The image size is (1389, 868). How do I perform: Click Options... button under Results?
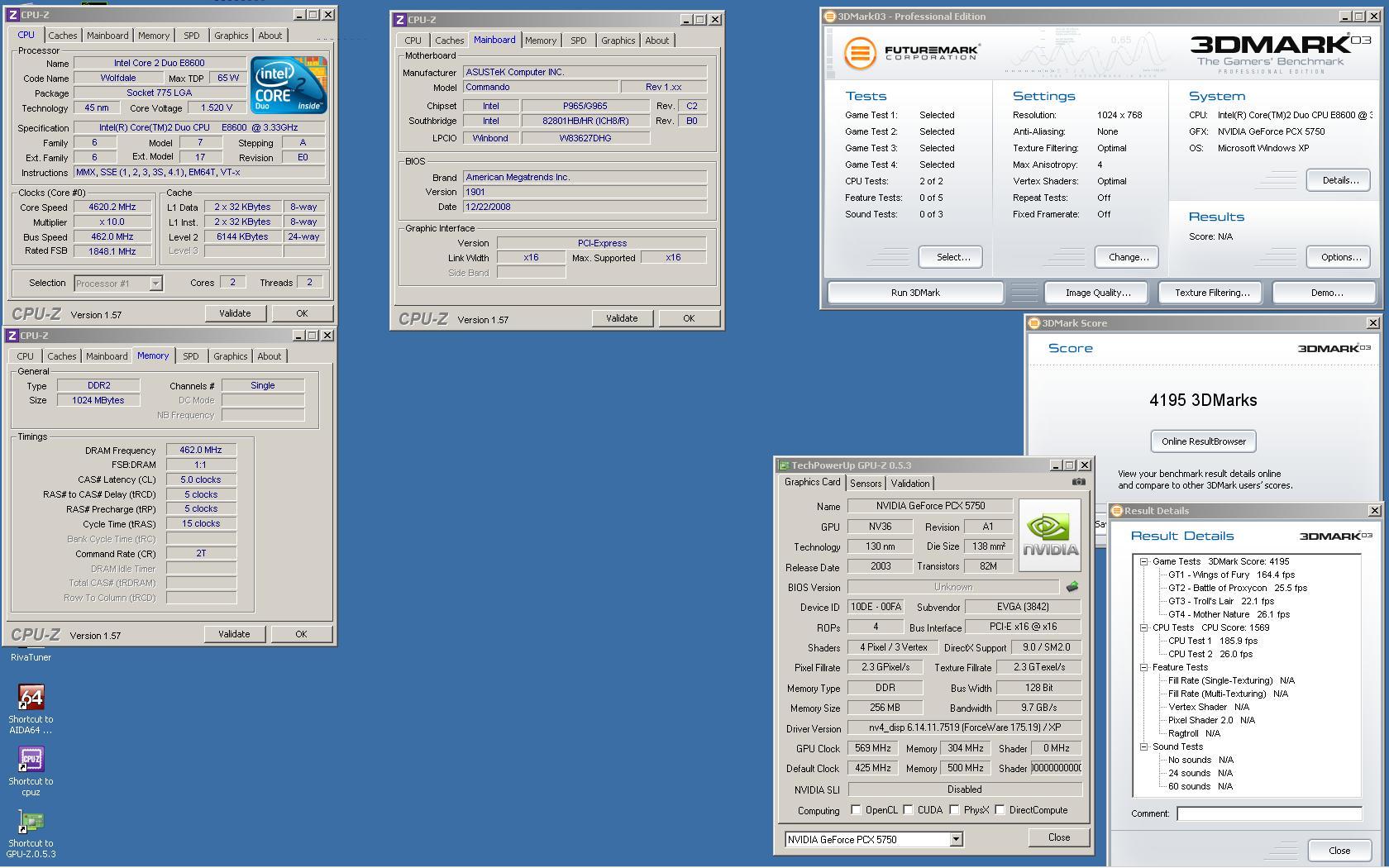tap(1339, 257)
